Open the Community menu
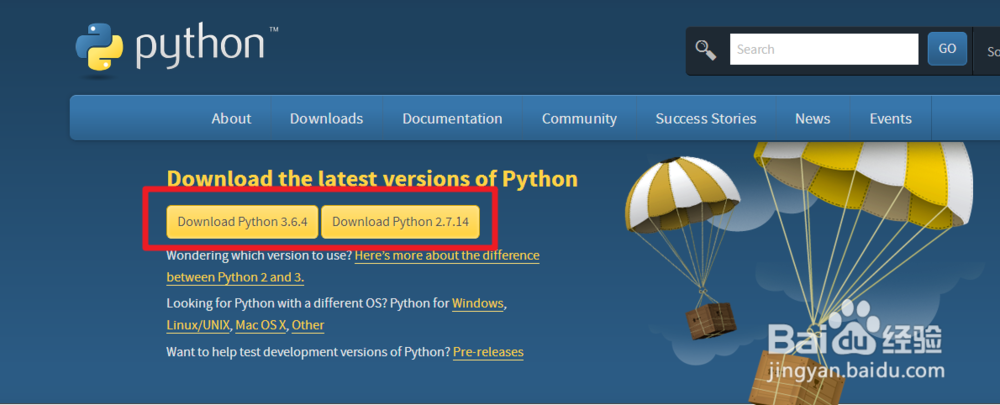Viewport: 1000px width, 405px height. [x=579, y=119]
